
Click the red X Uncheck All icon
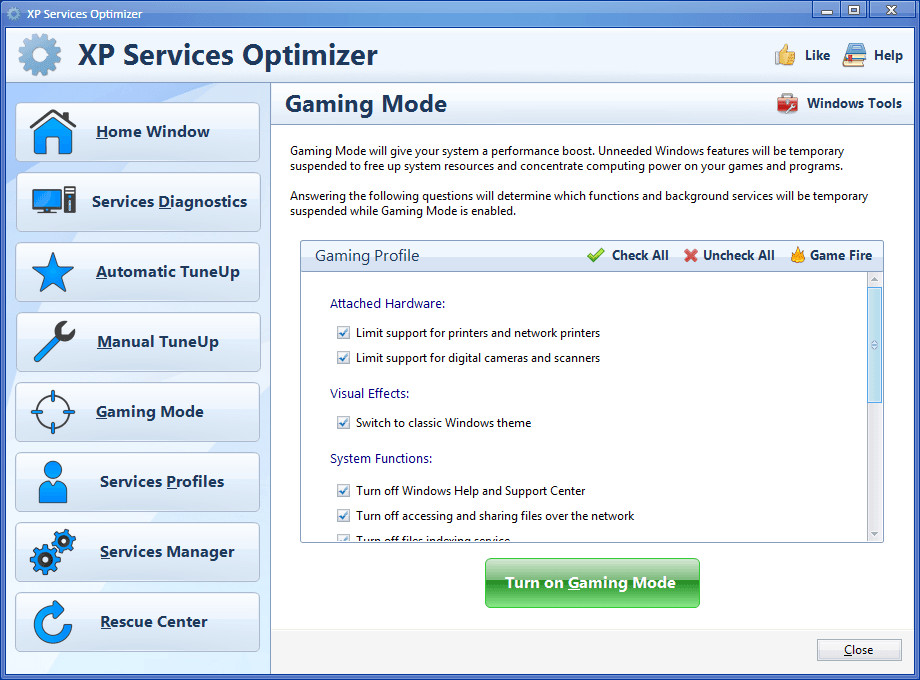point(691,255)
